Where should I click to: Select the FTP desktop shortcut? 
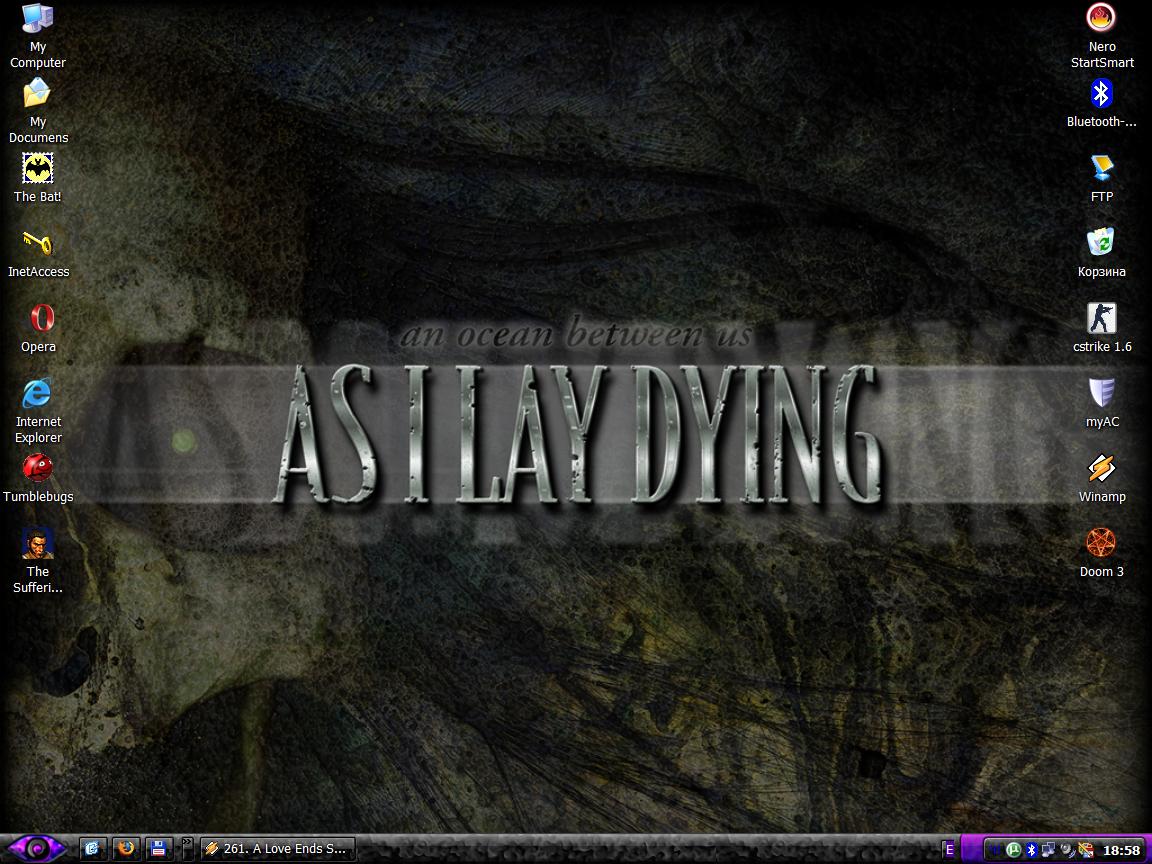(x=1101, y=179)
